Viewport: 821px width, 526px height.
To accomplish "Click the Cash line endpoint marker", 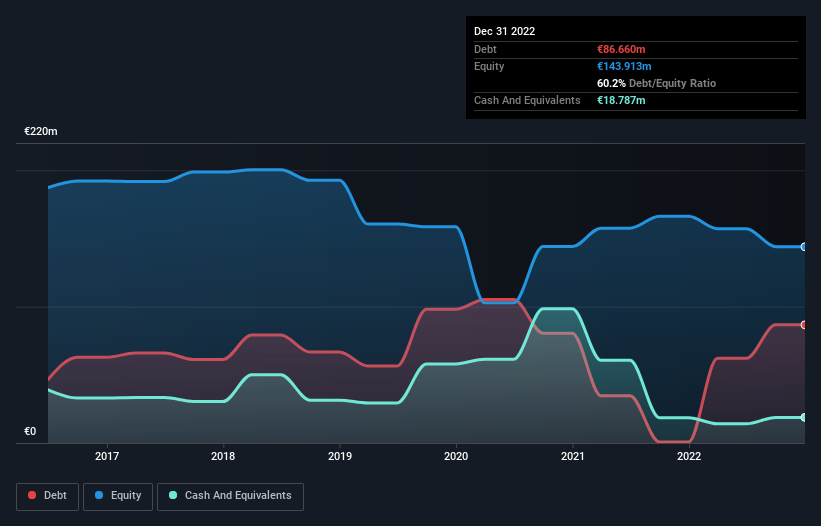I will 804,417.
